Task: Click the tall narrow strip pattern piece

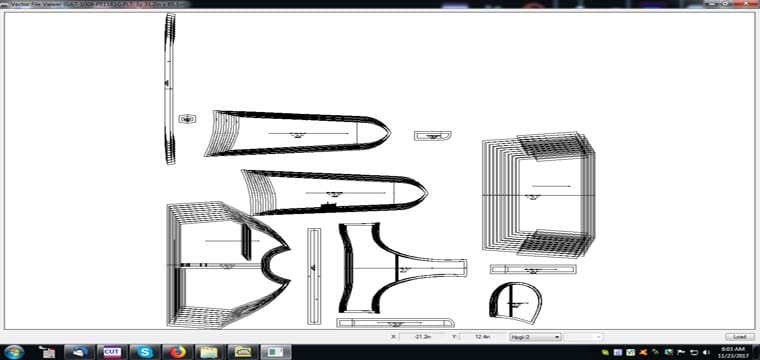Action: [170, 89]
